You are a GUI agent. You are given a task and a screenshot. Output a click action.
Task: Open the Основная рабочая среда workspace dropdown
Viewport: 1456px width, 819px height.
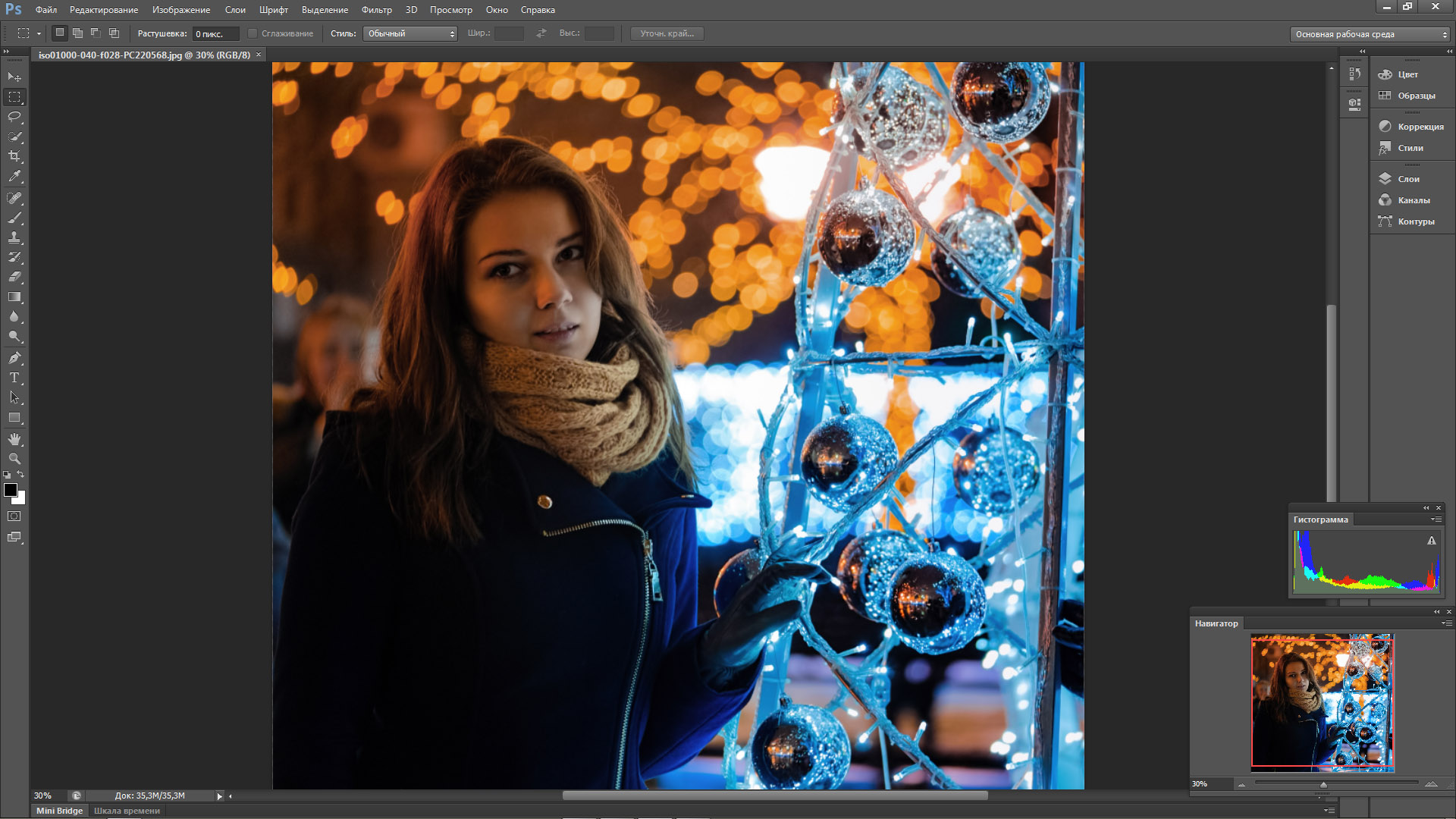click(x=1370, y=34)
